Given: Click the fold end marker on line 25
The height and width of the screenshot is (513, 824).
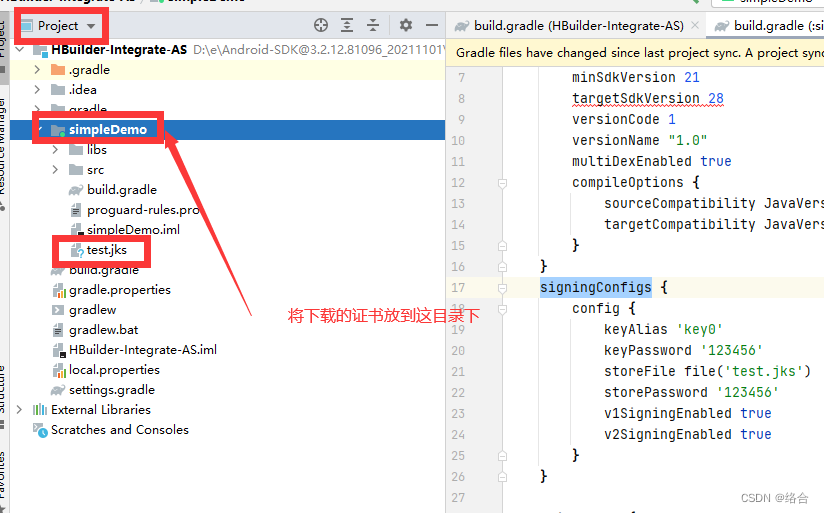Looking at the screenshot, I should [502, 456].
